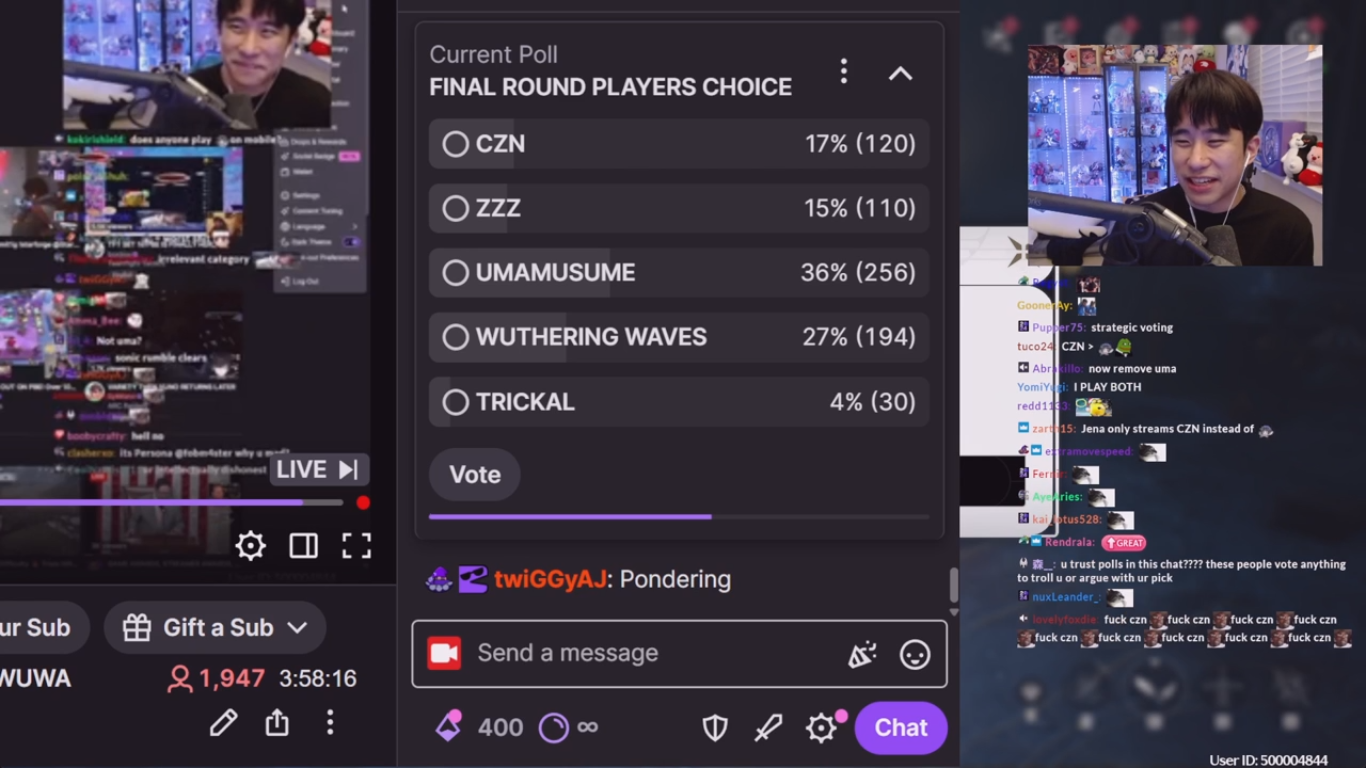The width and height of the screenshot is (1366, 768).
Task: Collapse the Current Poll panel
Action: [900, 73]
